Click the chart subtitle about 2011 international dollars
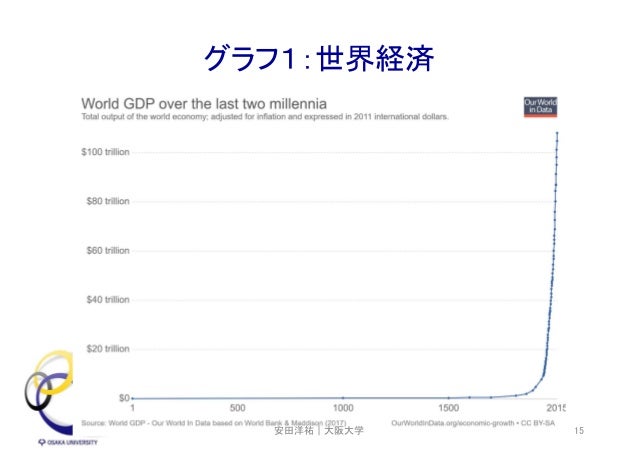 pyautogui.click(x=265, y=117)
